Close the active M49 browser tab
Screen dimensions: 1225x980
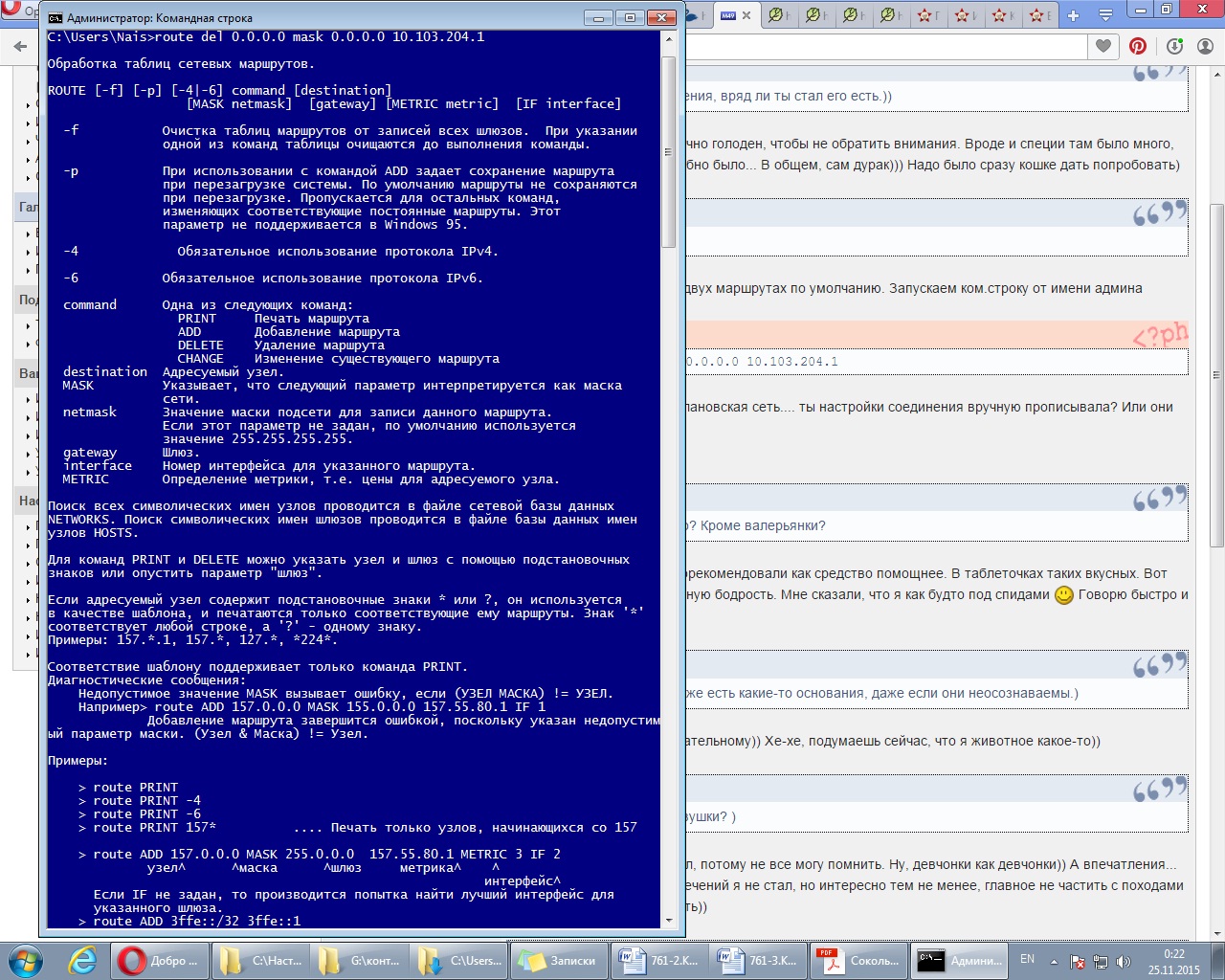coord(747,15)
